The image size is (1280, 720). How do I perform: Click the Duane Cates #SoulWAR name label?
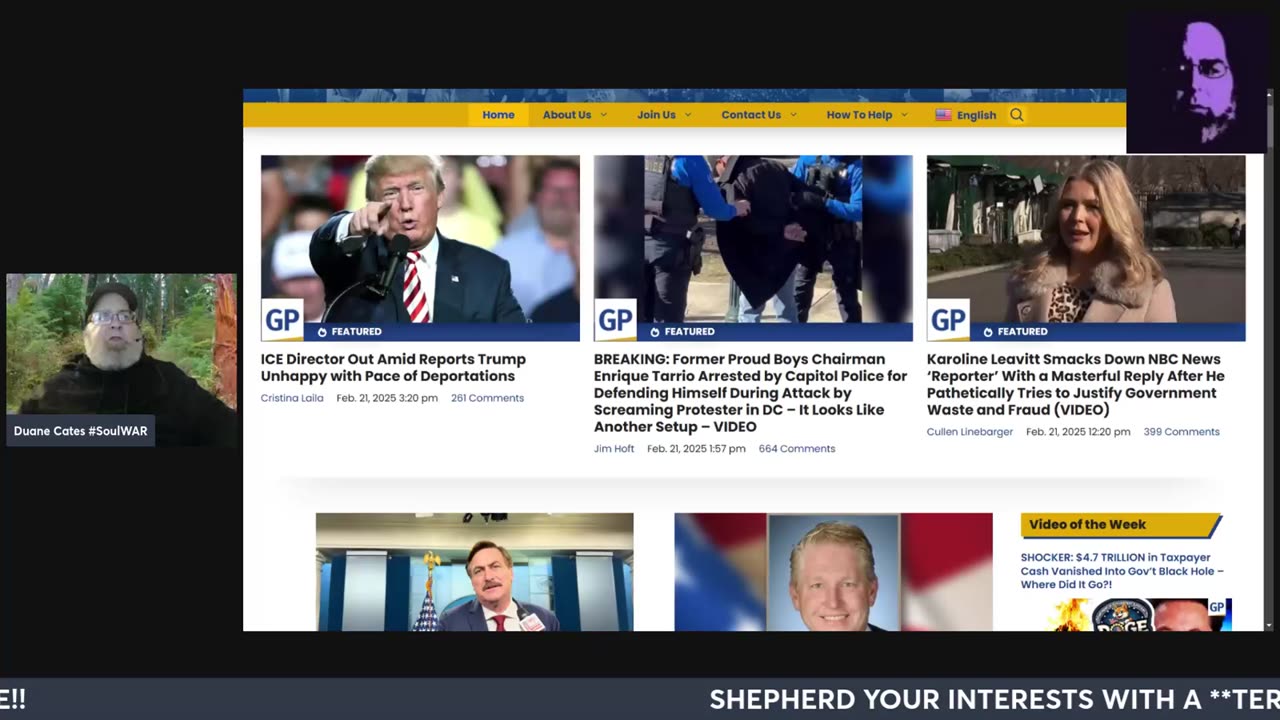pos(80,431)
